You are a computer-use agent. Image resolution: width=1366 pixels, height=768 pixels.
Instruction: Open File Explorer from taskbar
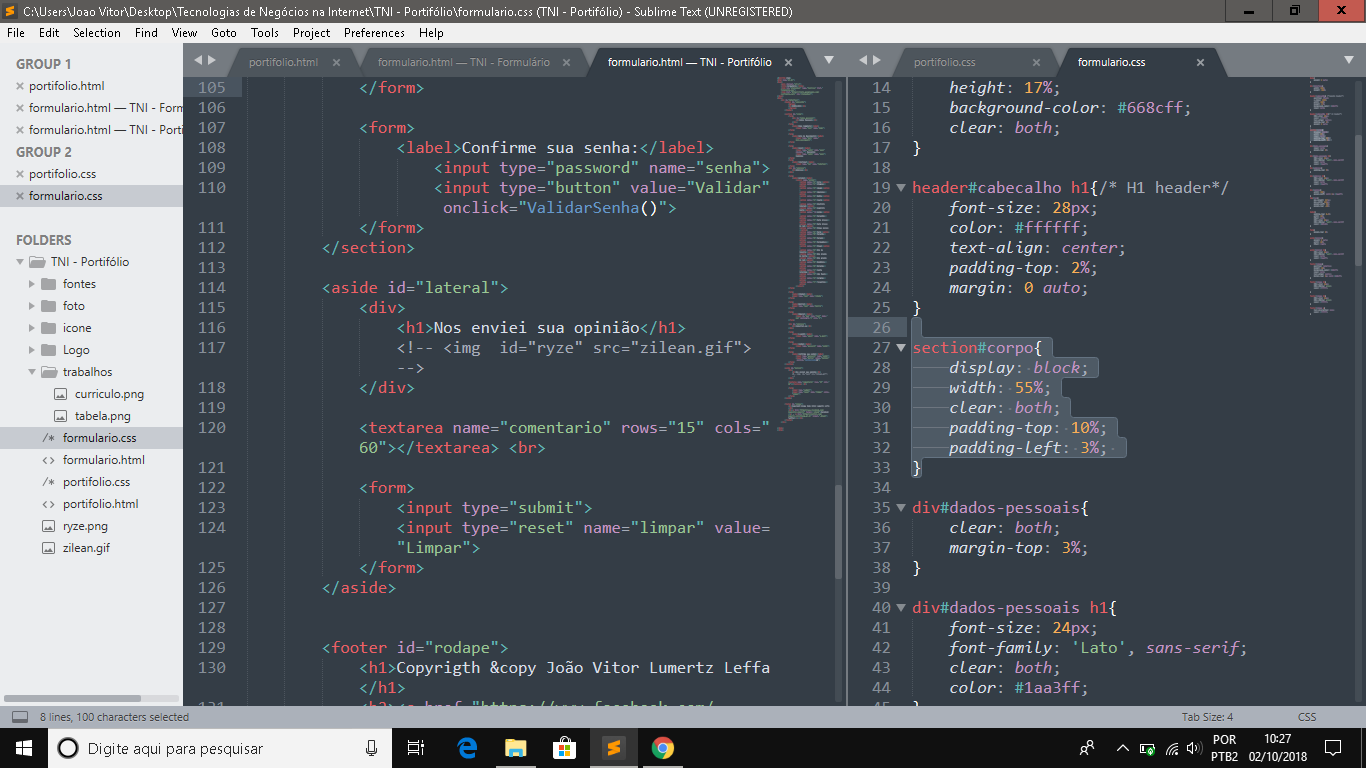pos(515,748)
